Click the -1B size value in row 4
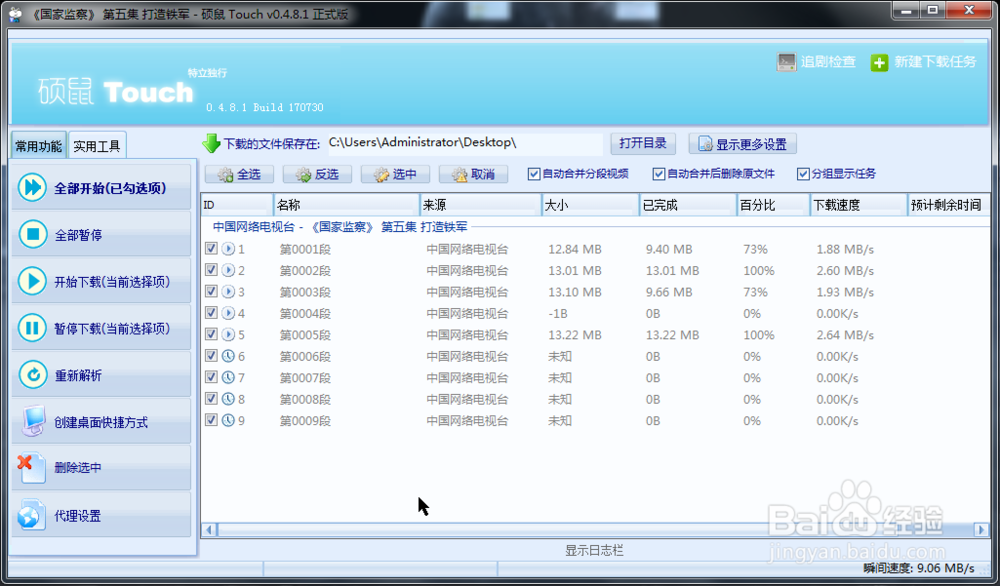This screenshot has width=1000, height=586. [x=557, y=314]
